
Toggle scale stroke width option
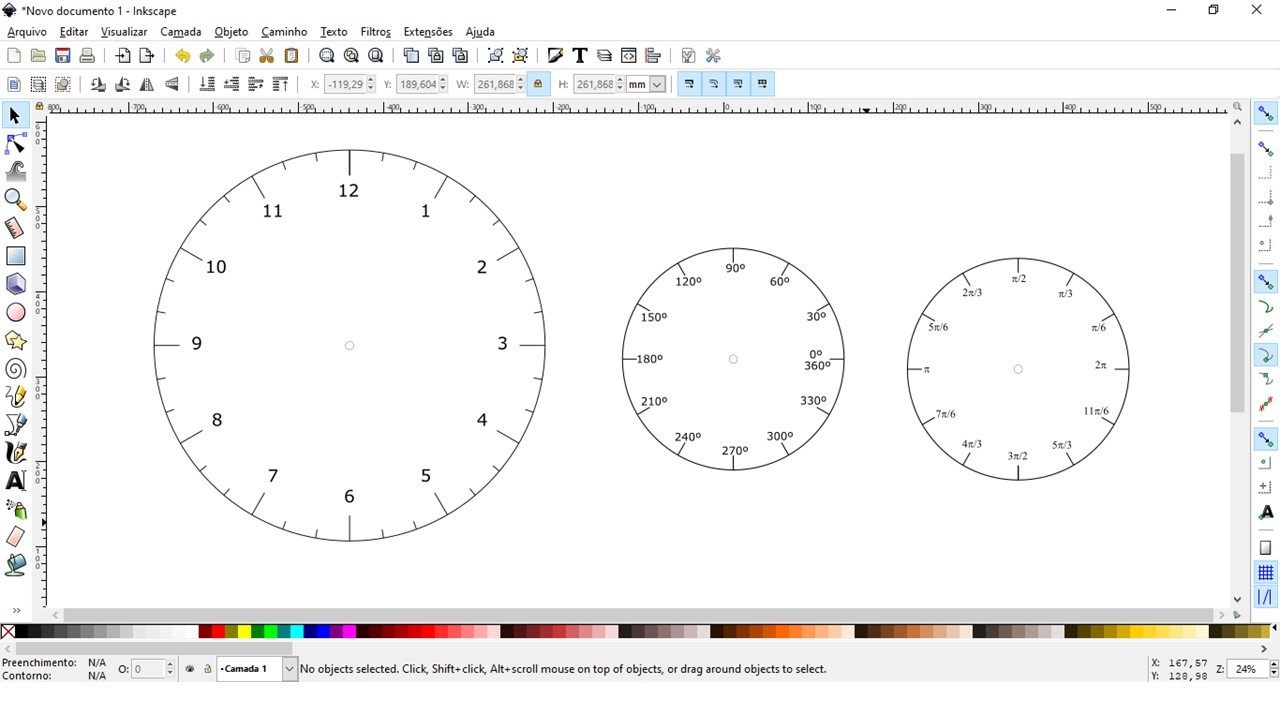[x=689, y=84]
